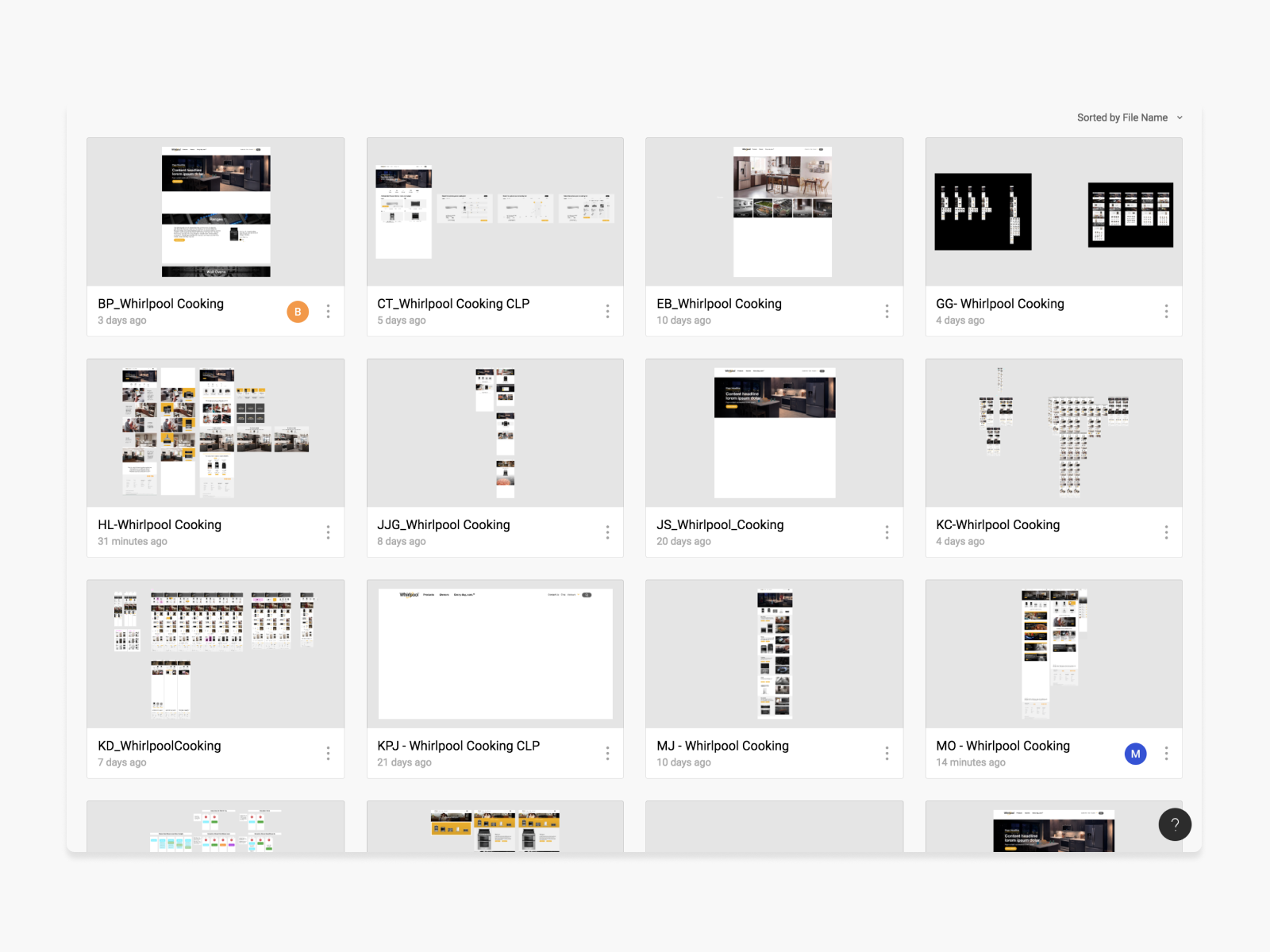Open BP_Whirlpool Cooking file thumbnail

point(216,212)
